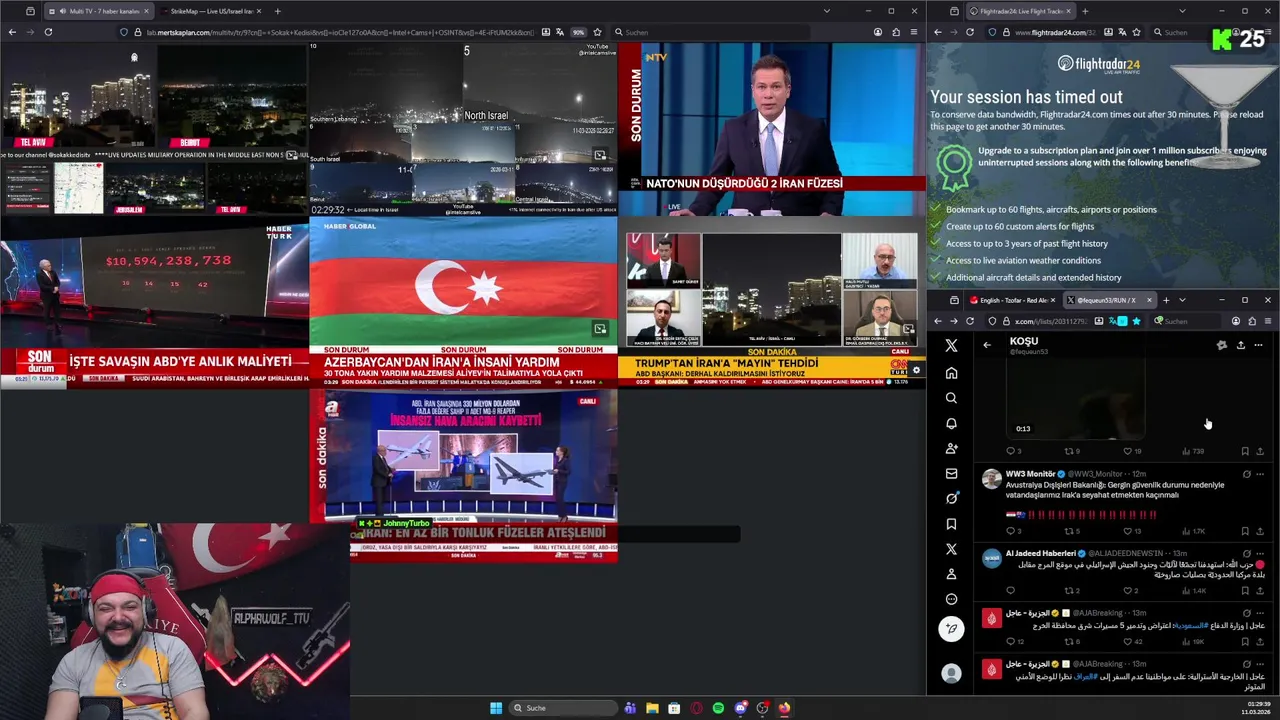
Task: List all tabs in Multi TV window
Action: pyautogui.click(x=826, y=11)
